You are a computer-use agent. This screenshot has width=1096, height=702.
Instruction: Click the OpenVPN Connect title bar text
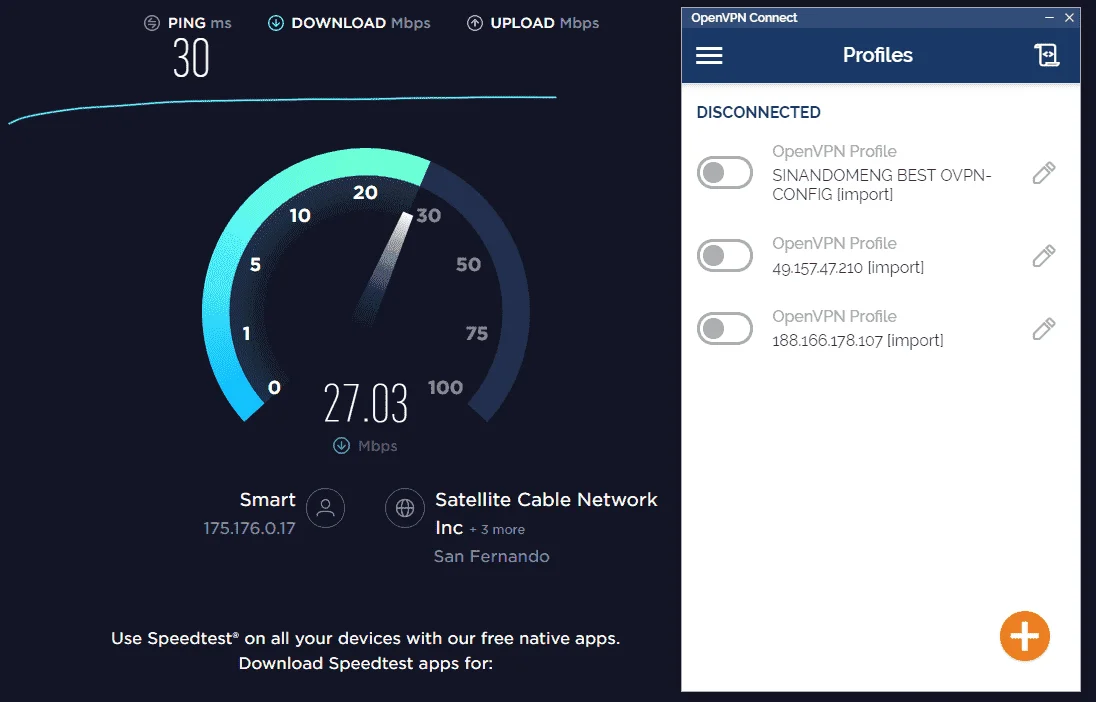pyautogui.click(x=744, y=17)
